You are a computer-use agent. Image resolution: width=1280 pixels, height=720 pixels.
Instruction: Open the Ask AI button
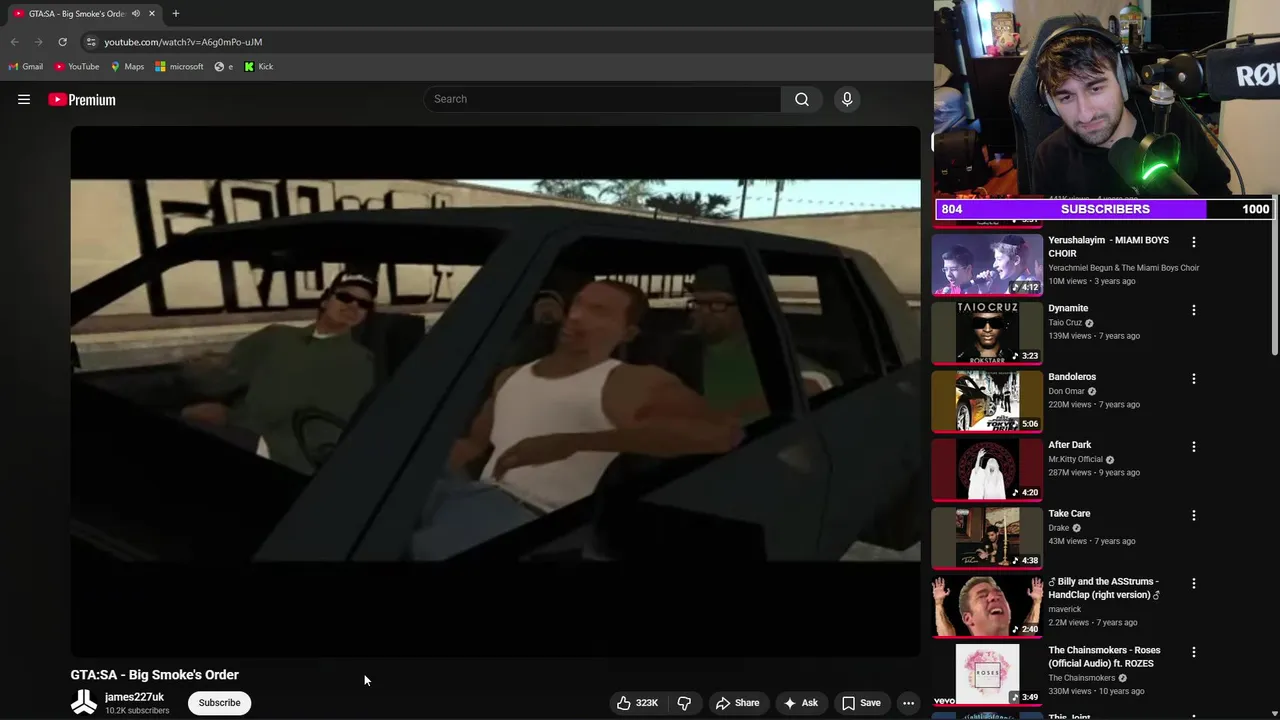800,703
